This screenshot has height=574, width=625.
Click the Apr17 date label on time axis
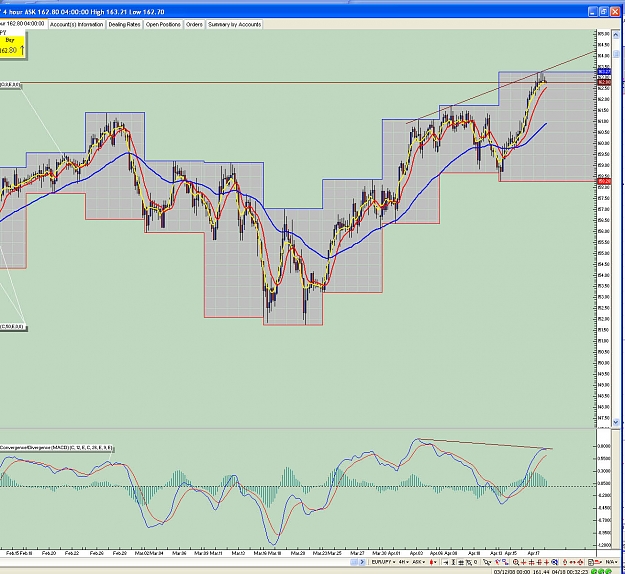point(534,553)
